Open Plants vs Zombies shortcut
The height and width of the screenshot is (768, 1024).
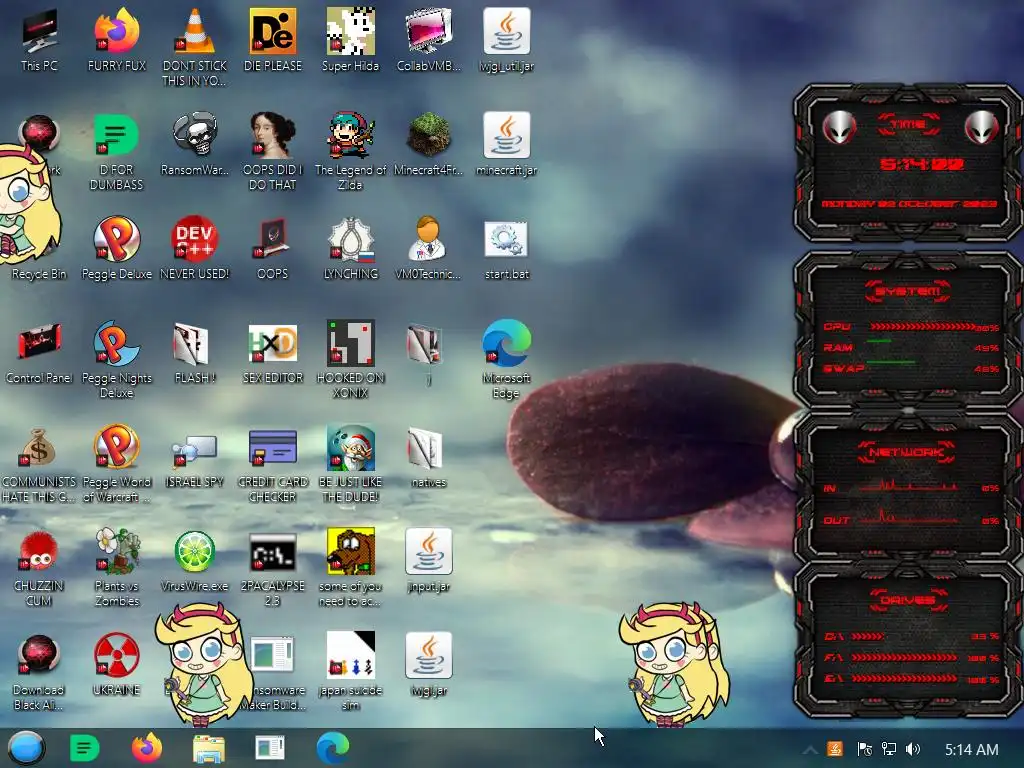(116, 567)
